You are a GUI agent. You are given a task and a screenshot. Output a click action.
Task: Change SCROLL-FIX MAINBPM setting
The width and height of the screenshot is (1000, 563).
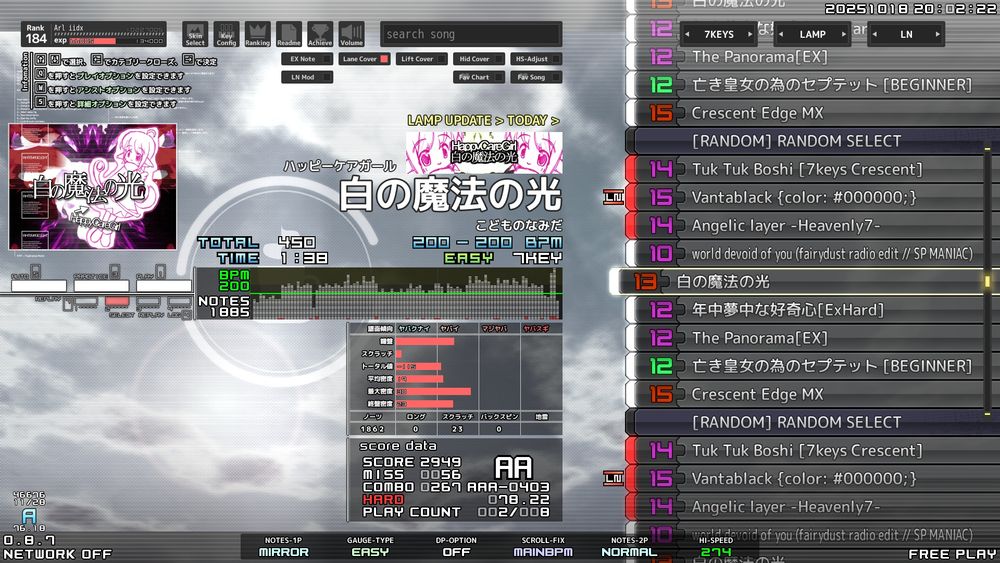(543, 547)
